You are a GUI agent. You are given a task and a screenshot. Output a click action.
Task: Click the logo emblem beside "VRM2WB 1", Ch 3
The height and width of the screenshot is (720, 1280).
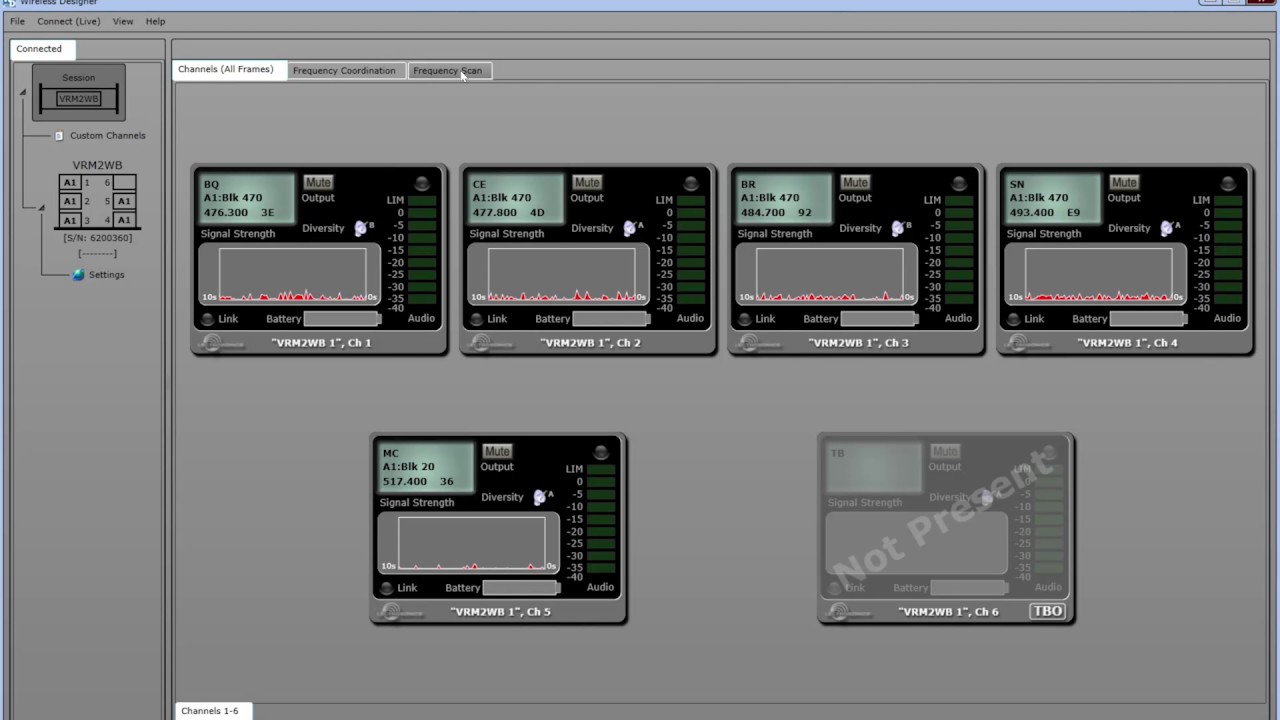pyautogui.click(x=756, y=343)
